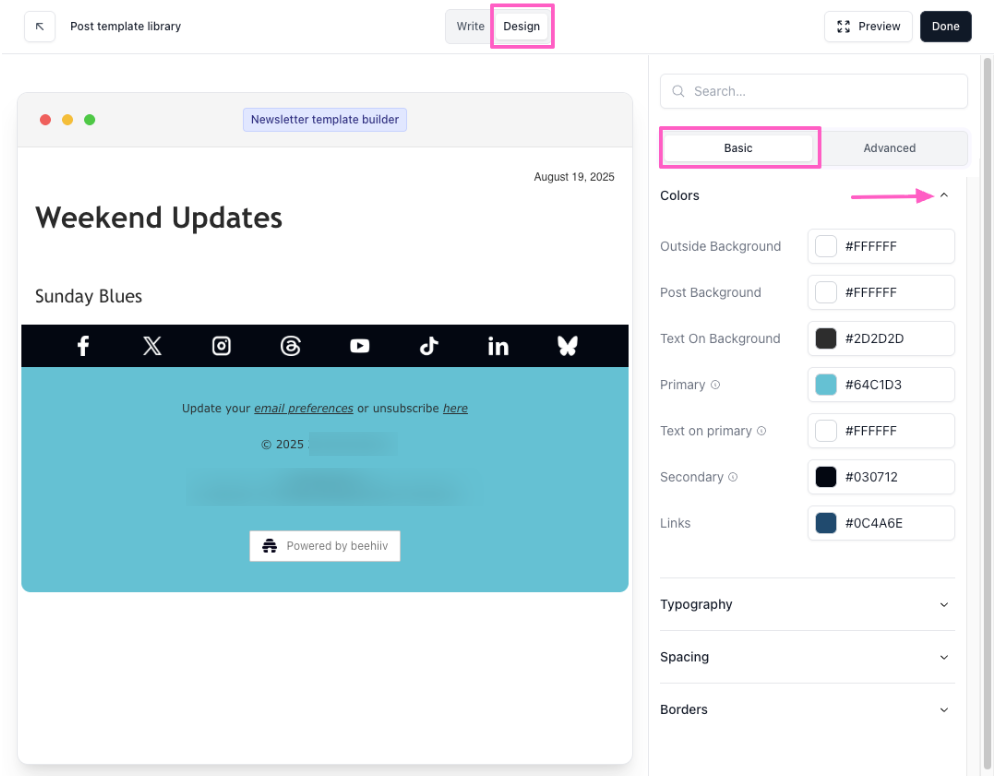Go back using the top-left arrow icon
Screen dimensions: 1000x776
(40, 27)
